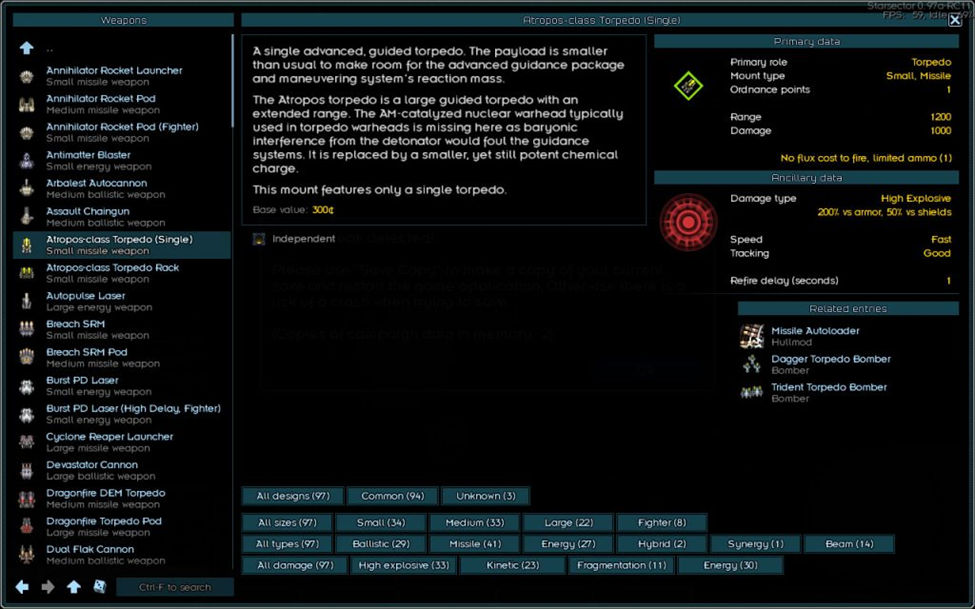Select the All designs (97) filter
Screen dimensions: 975x609
tap(292, 496)
